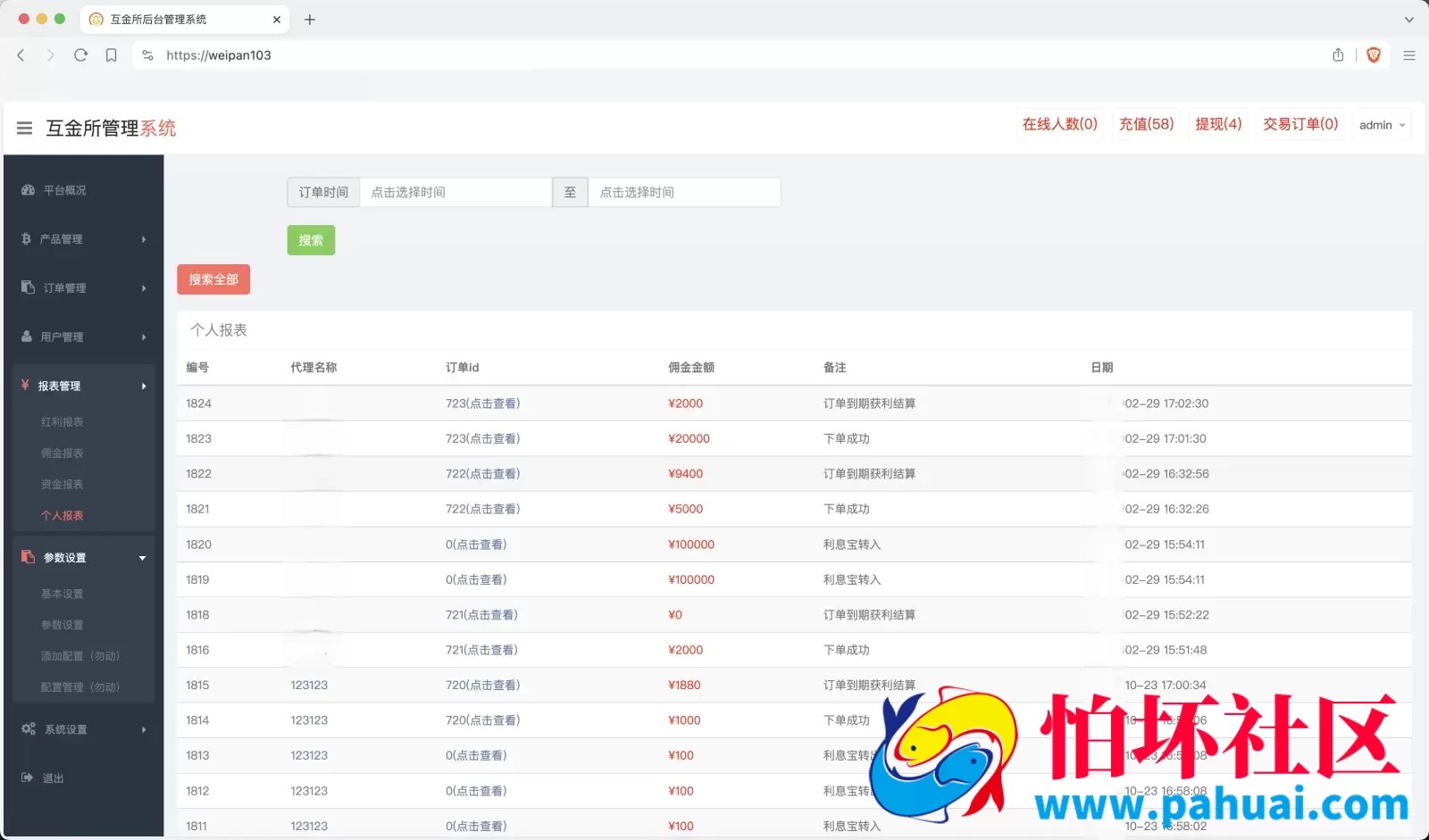Click the 订单时间 label
1429x840 pixels.
[x=323, y=192]
